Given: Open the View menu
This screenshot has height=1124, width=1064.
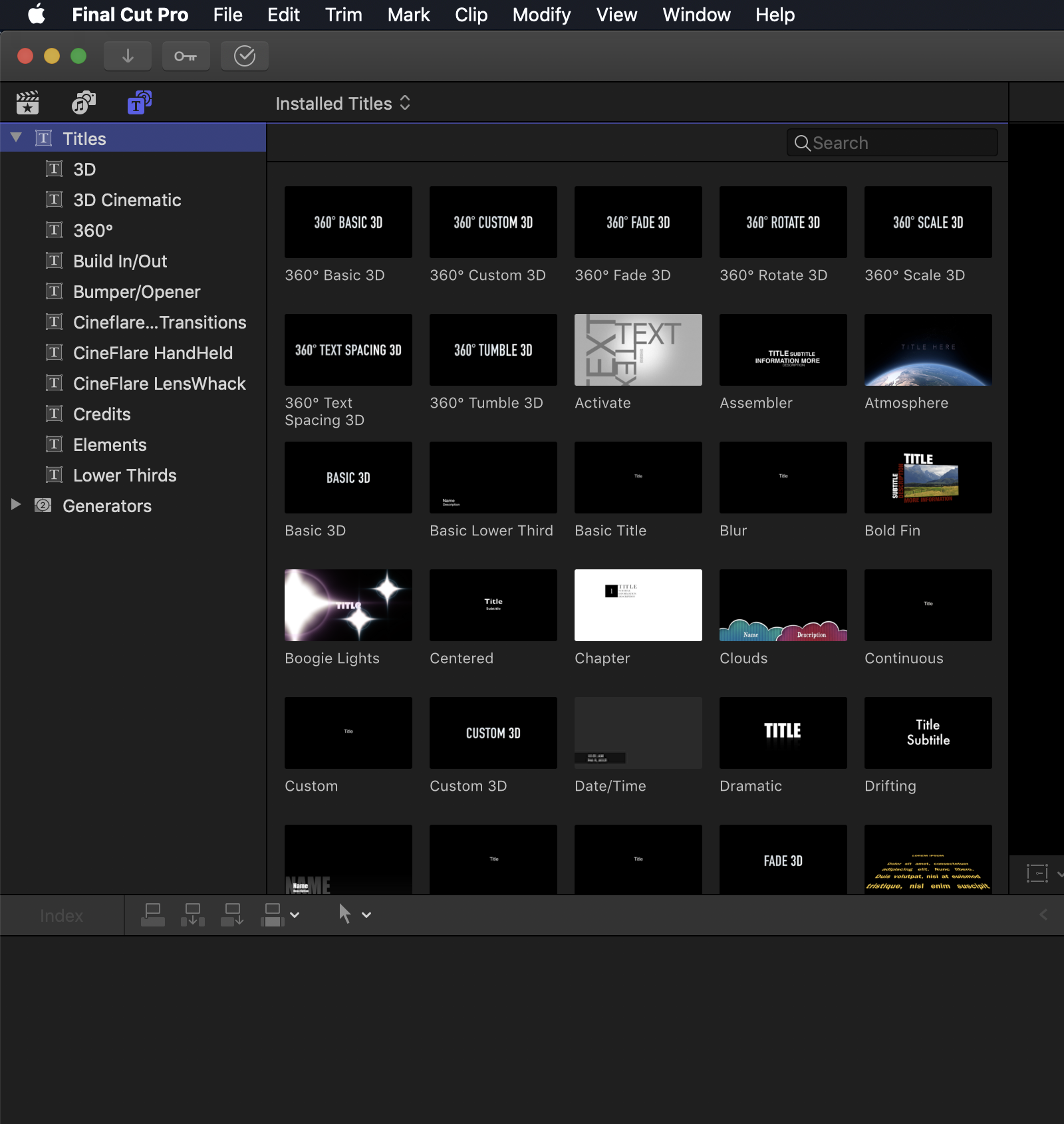Looking at the screenshot, I should [616, 15].
